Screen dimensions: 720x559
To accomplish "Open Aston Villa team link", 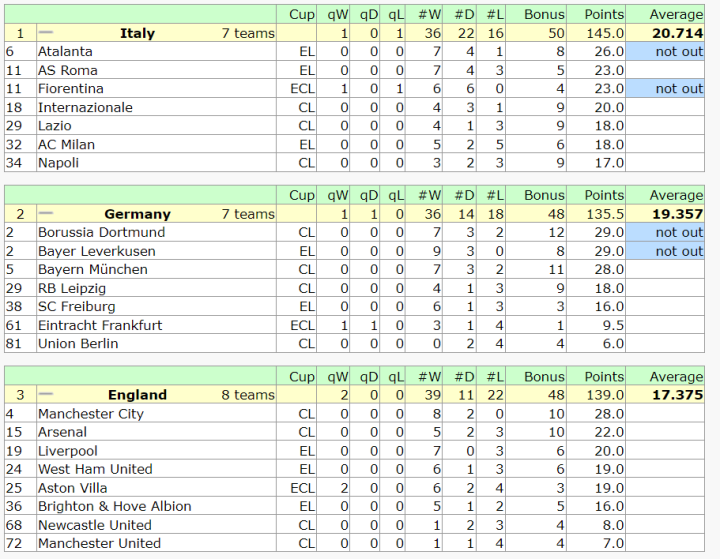I will [x=70, y=488].
